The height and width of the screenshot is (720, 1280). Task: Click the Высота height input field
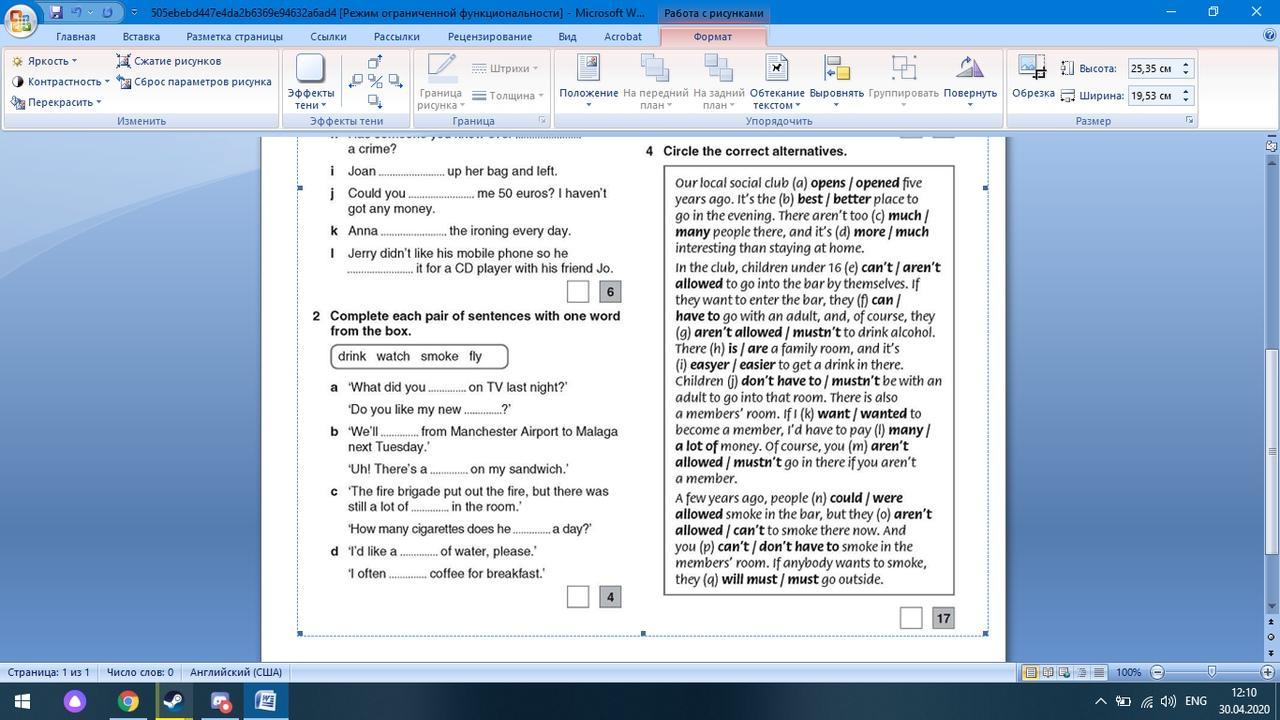coord(1153,69)
